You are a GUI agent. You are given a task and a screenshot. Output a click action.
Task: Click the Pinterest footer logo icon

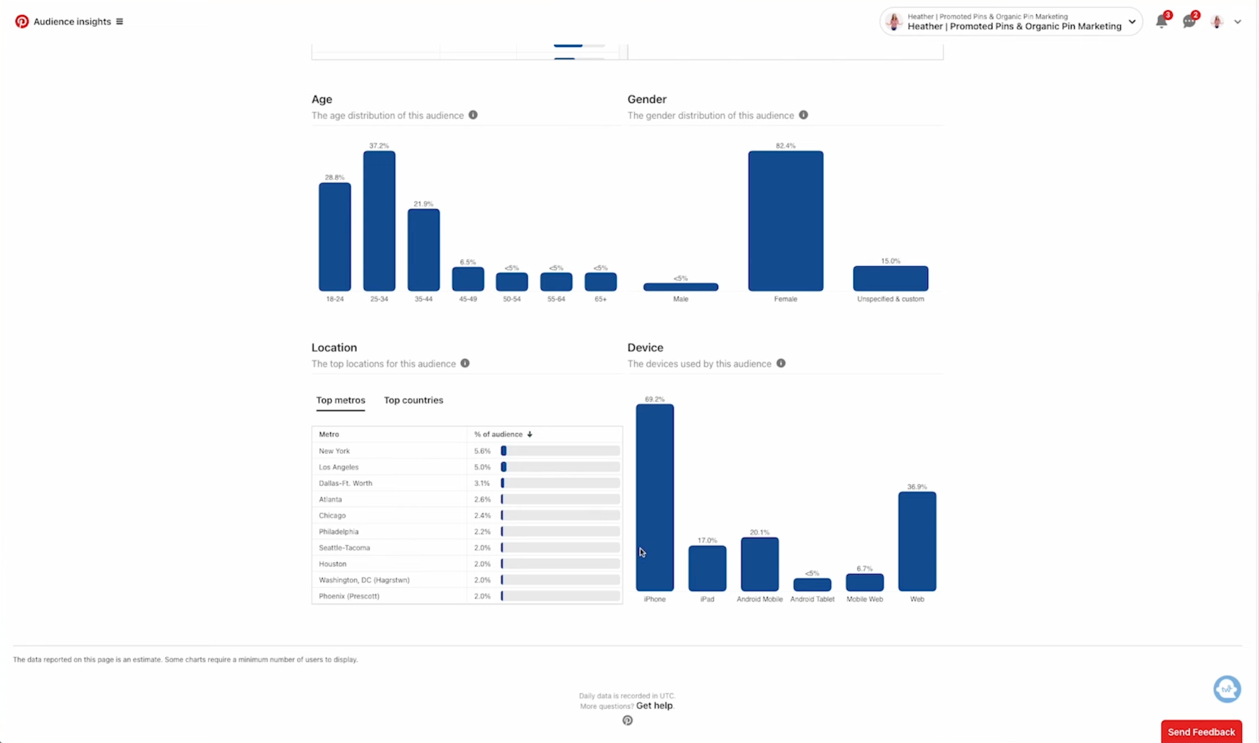pos(627,720)
